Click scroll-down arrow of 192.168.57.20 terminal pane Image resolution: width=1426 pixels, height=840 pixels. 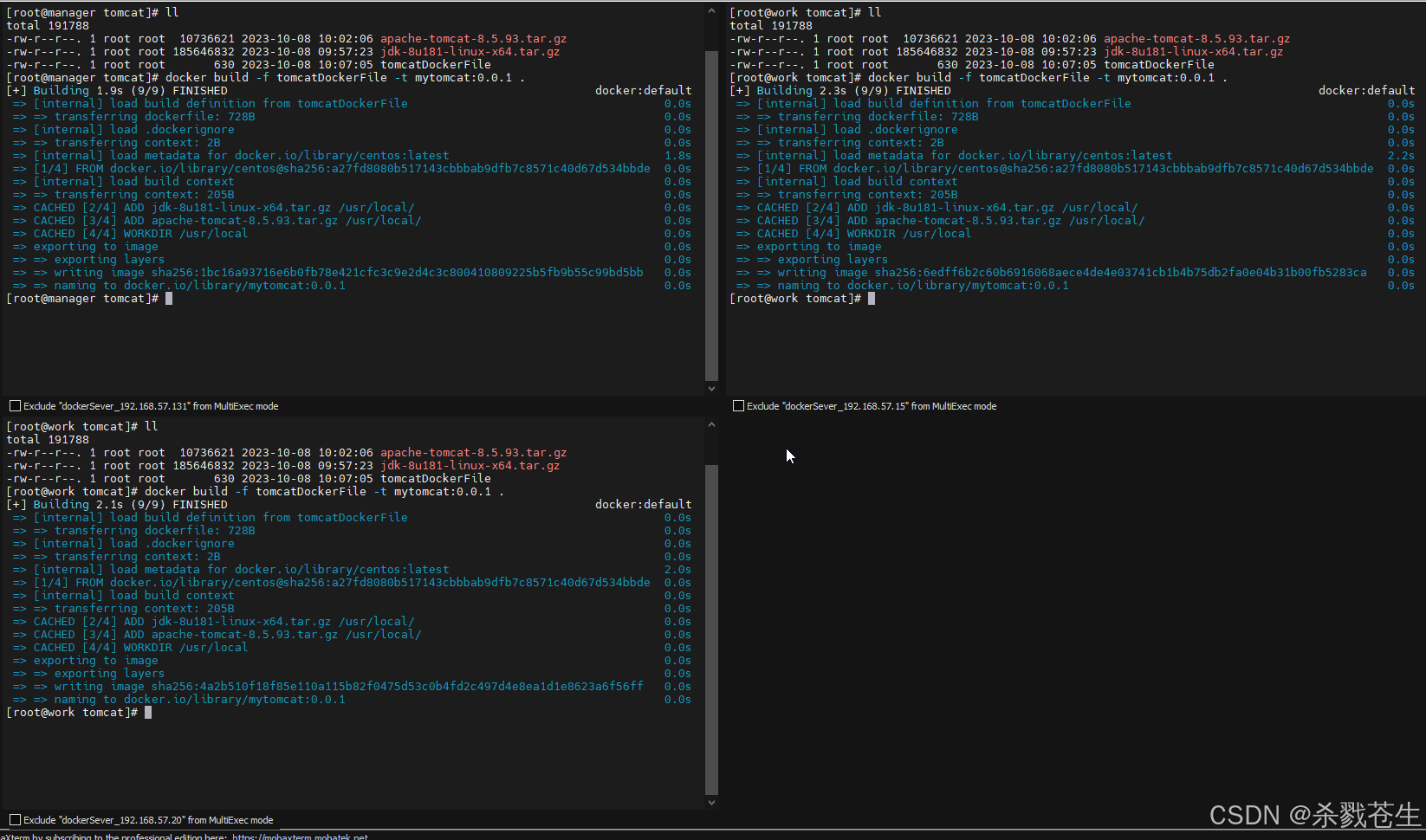click(x=711, y=803)
